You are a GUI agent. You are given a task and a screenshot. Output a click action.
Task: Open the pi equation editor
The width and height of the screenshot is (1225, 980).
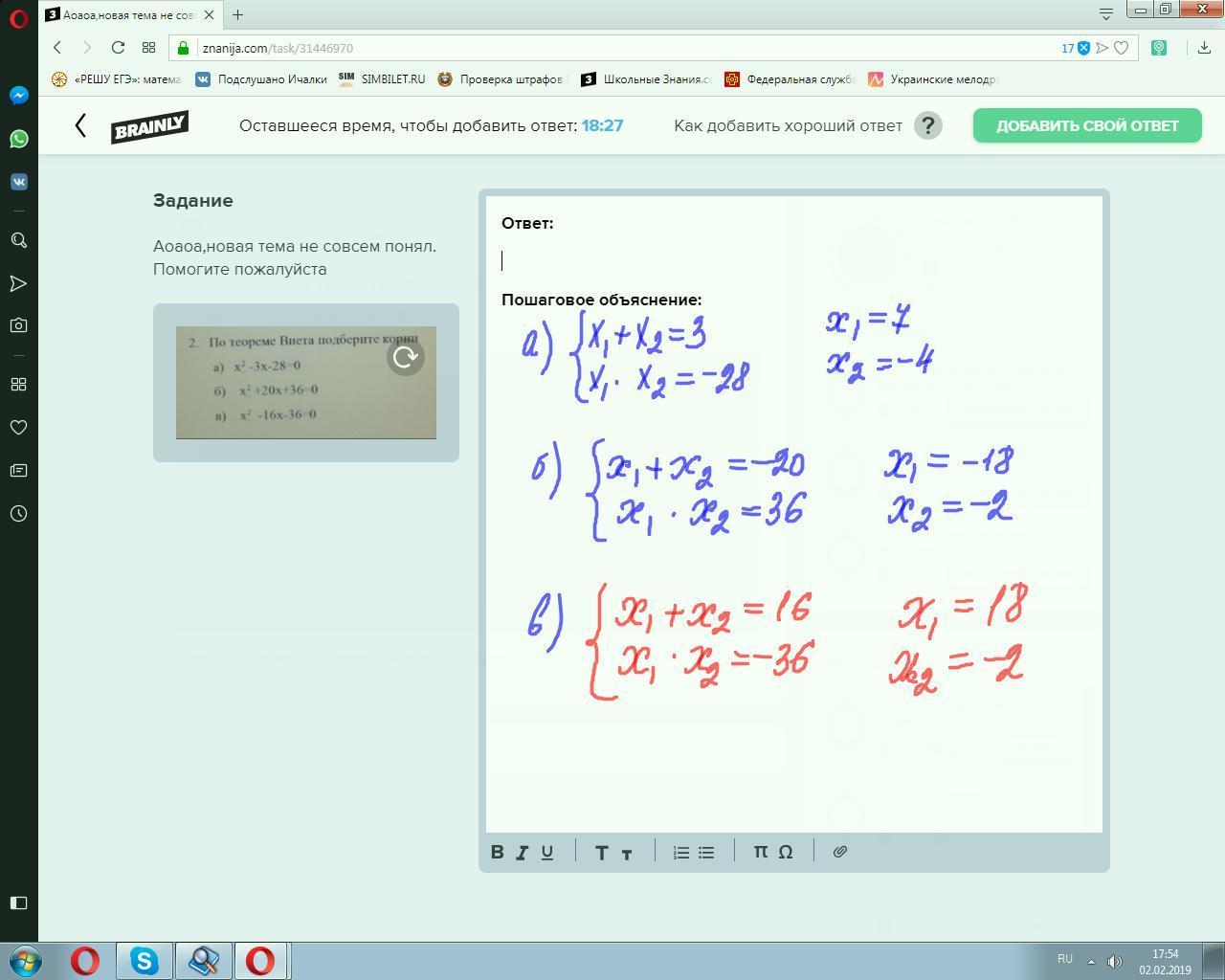click(760, 852)
